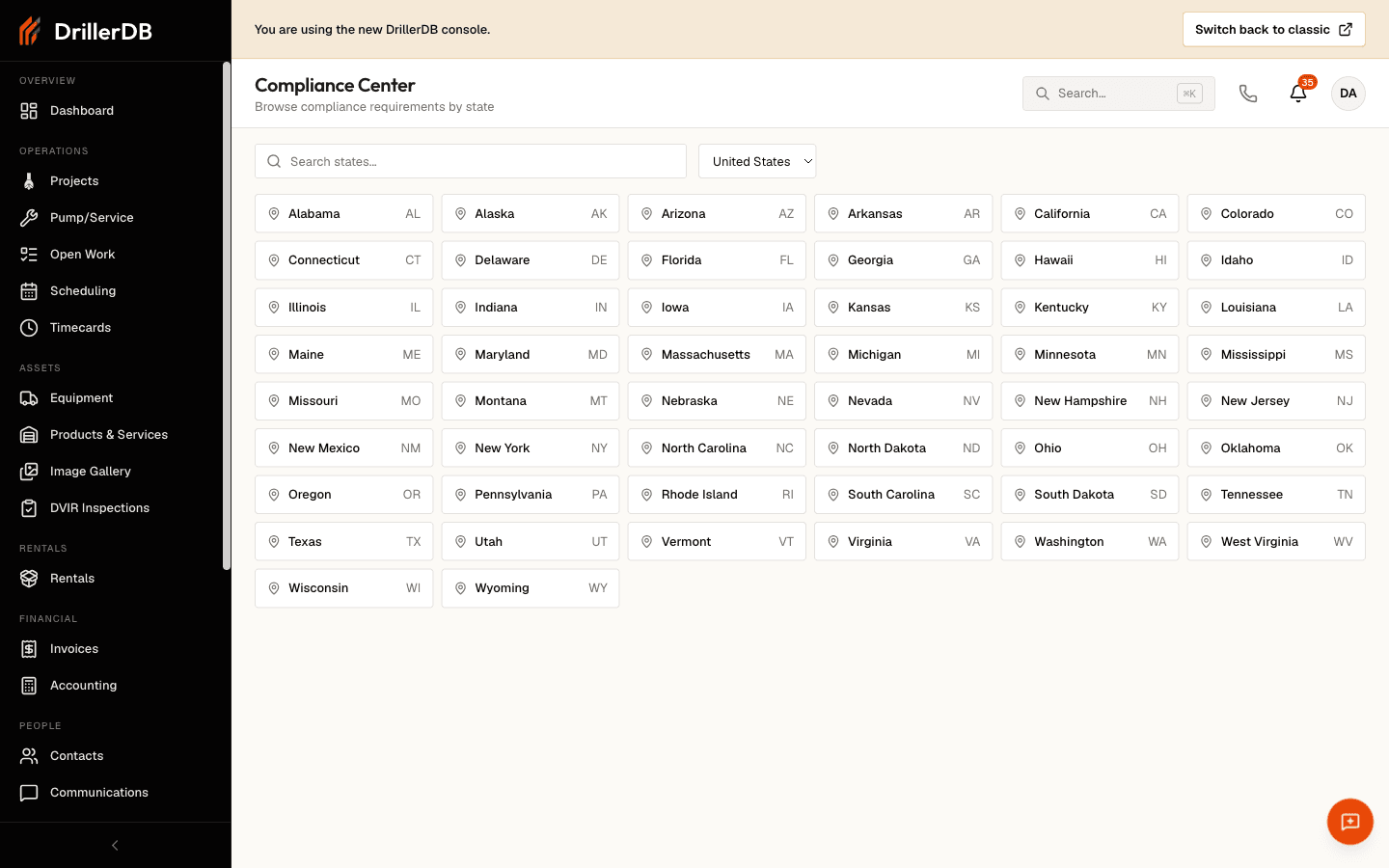Go to Timecards in sidebar

(x=116, y=328)
